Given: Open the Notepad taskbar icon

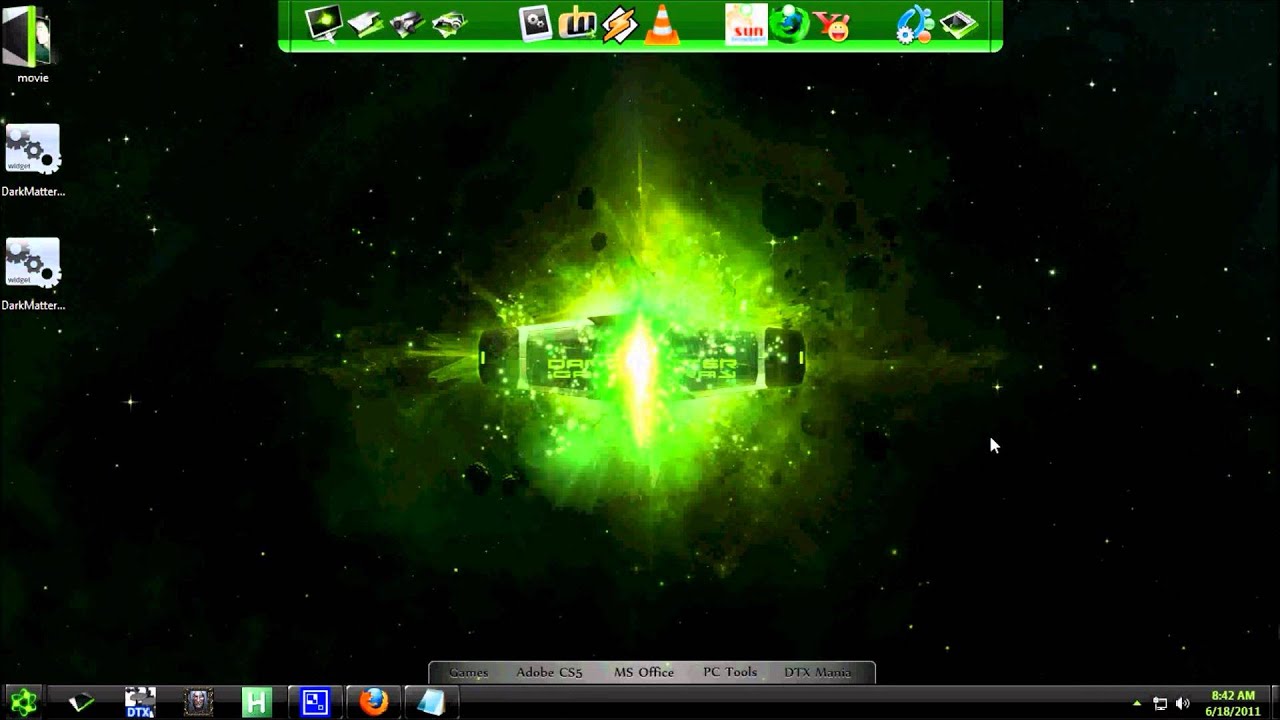Looking at the screenshot, I should point(431,702).
